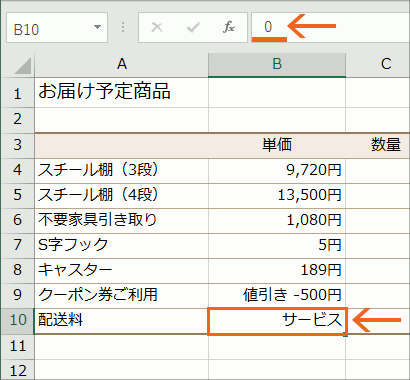Click cell 不要家具引き取り
Viewport: 410px width, 380px height.
(122, 220)
